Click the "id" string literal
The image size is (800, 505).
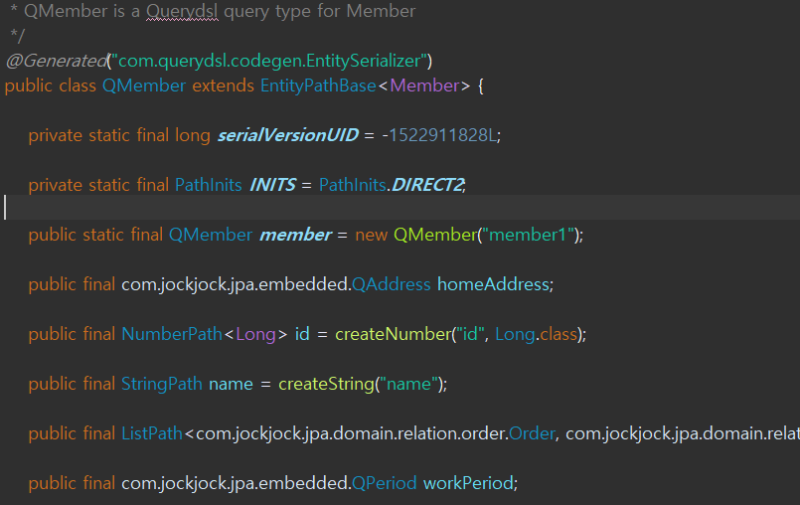pyautogui.click(x=470, y=334)
